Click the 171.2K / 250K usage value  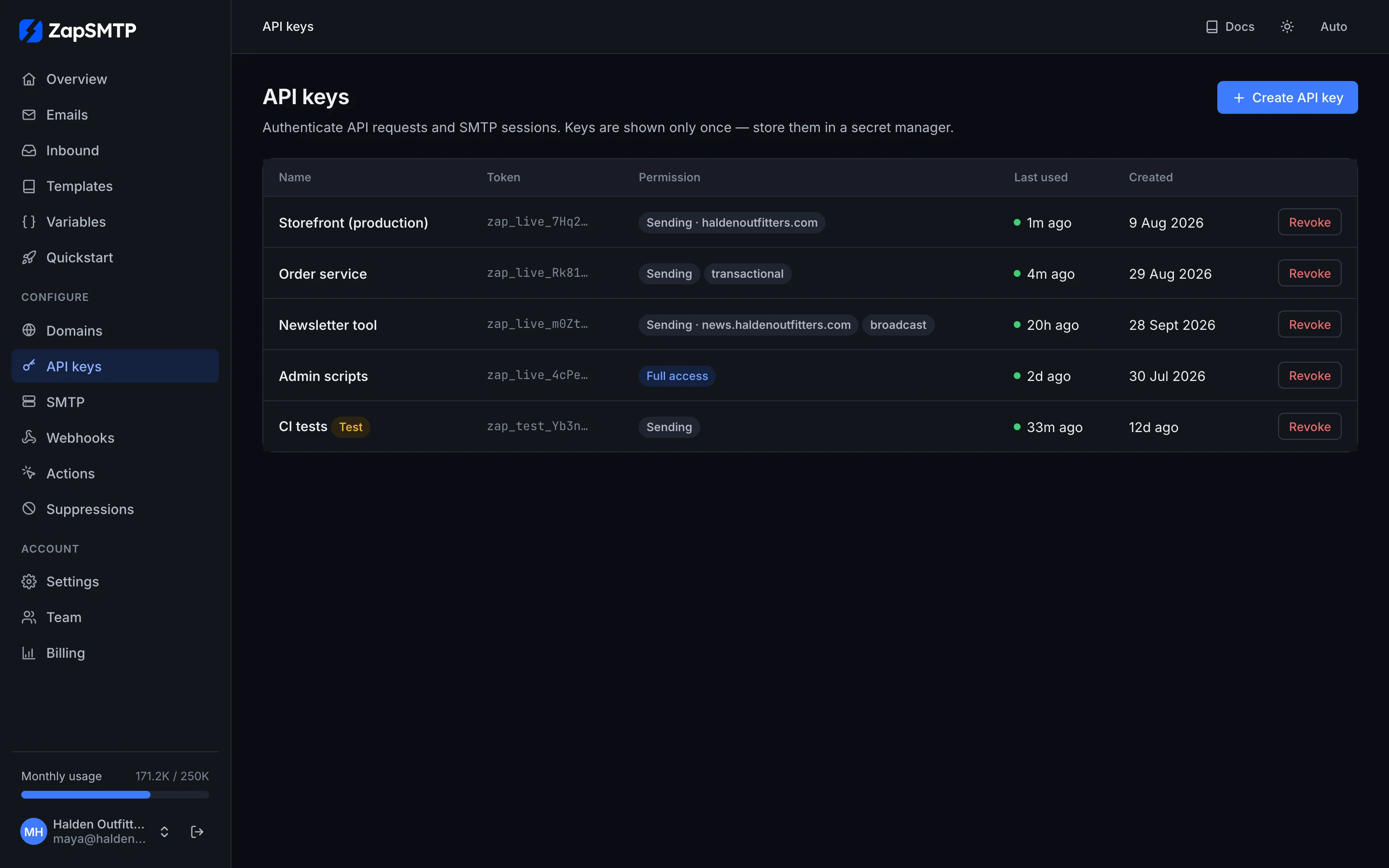172,776
